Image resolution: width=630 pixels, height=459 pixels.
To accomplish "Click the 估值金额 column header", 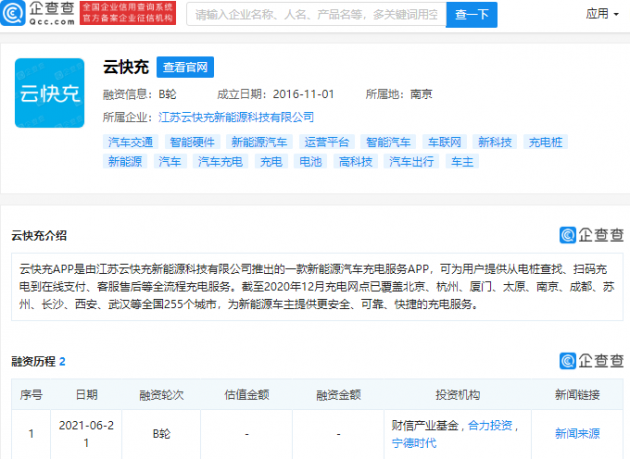I will 247,395.
